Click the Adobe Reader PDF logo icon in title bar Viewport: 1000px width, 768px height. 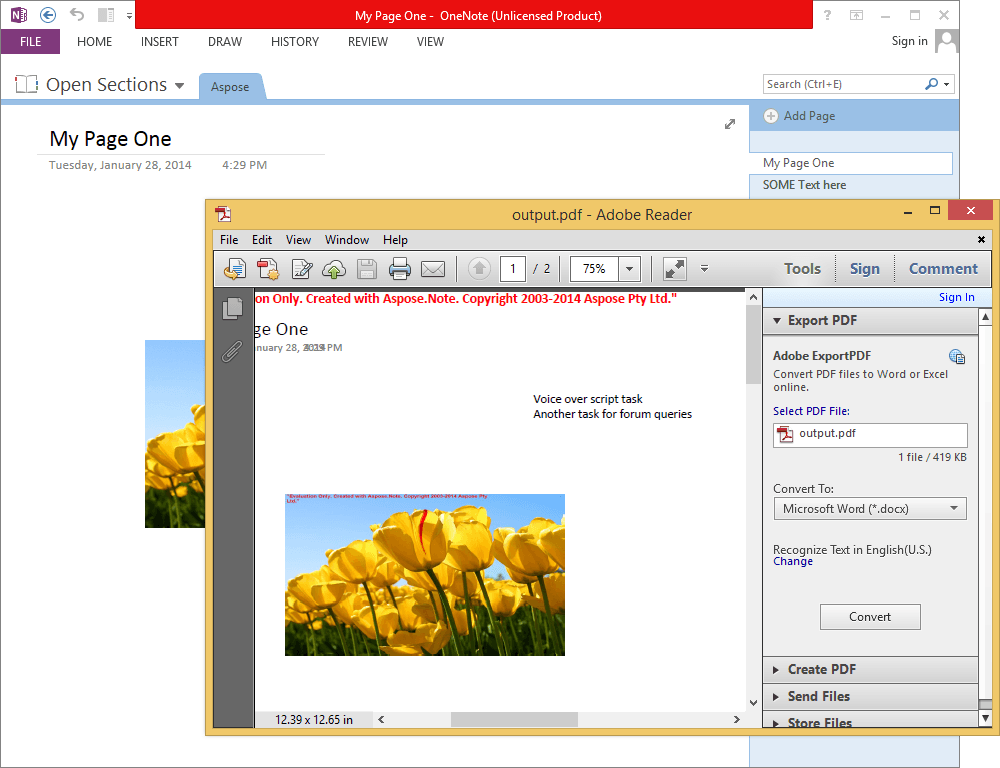[223, 214]
